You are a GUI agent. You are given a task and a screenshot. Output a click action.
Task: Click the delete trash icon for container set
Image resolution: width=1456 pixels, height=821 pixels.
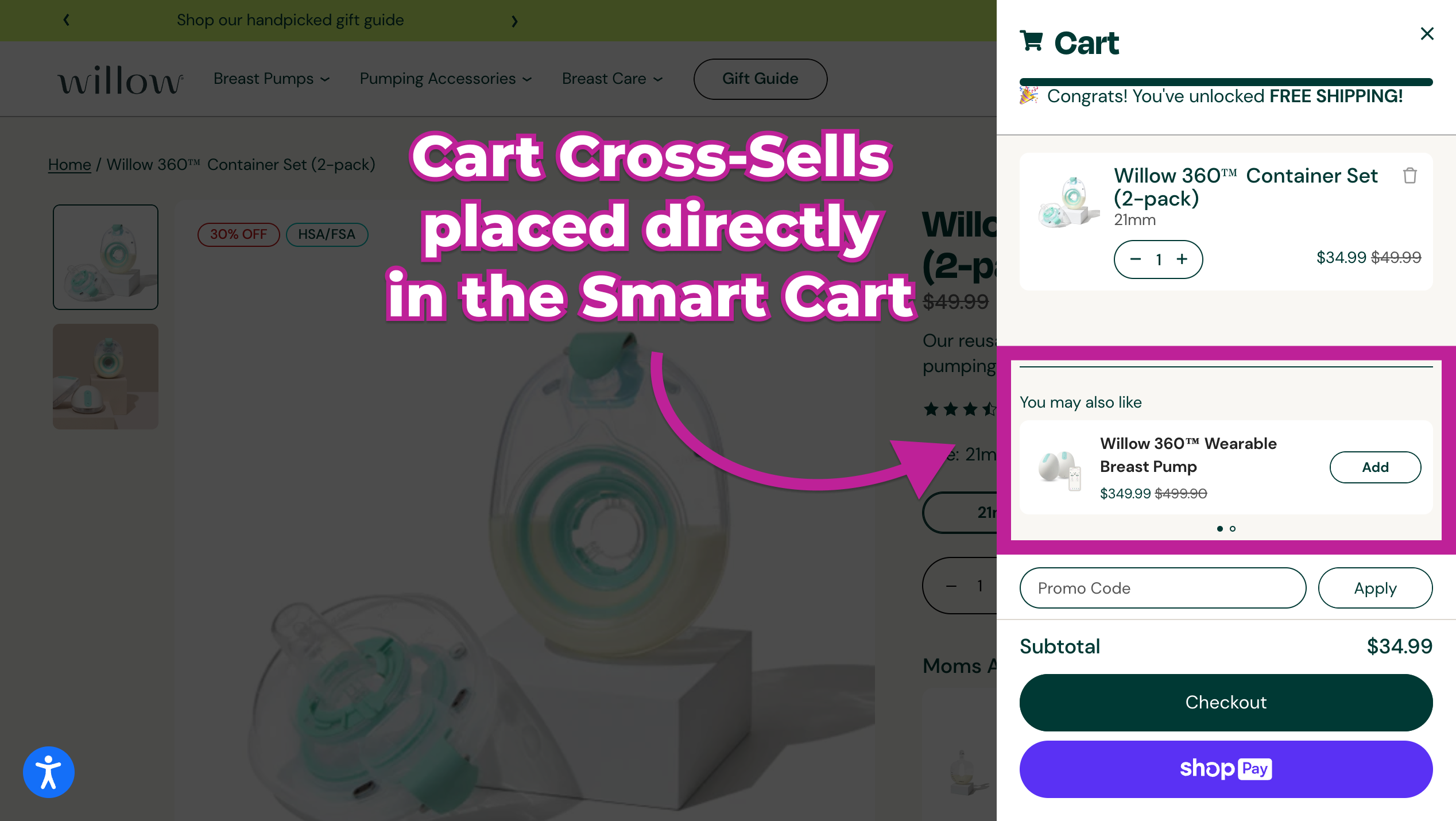(x=1410, y=176)
